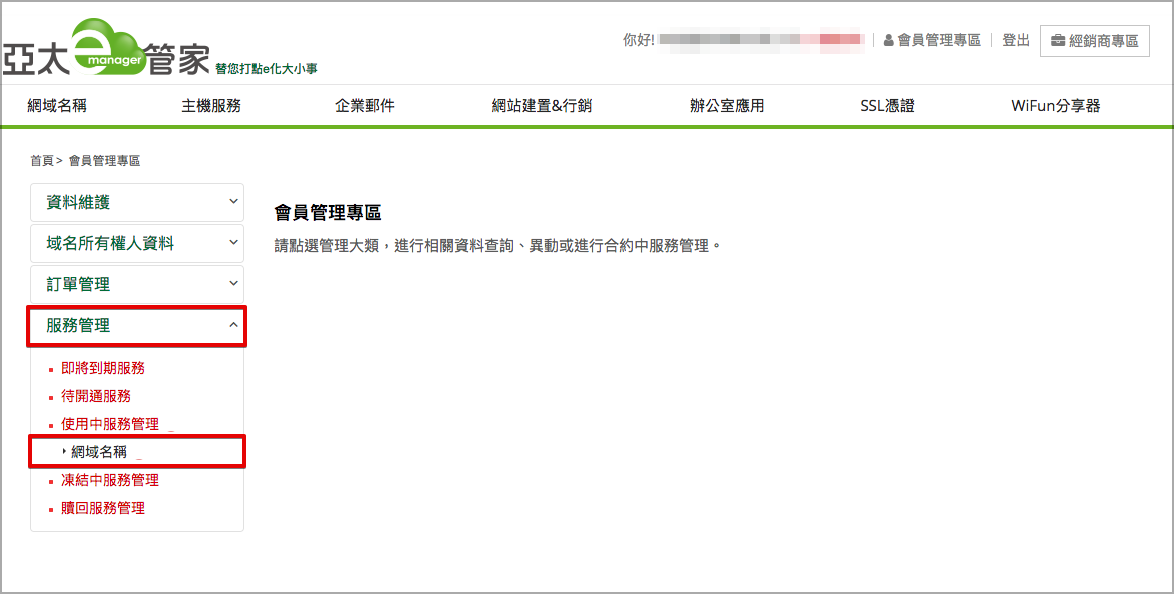This screenshot has height=594, width=1174.
Task: Click the 會員管理專區 page heading
Action: point(328,213)
